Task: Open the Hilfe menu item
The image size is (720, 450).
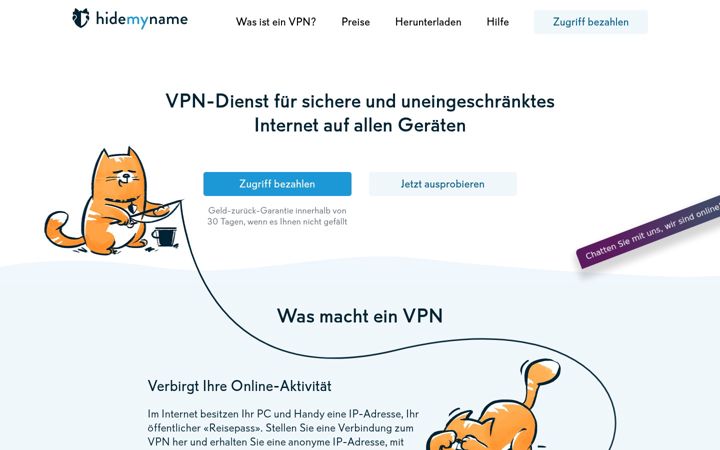Action: click(498, 22)
